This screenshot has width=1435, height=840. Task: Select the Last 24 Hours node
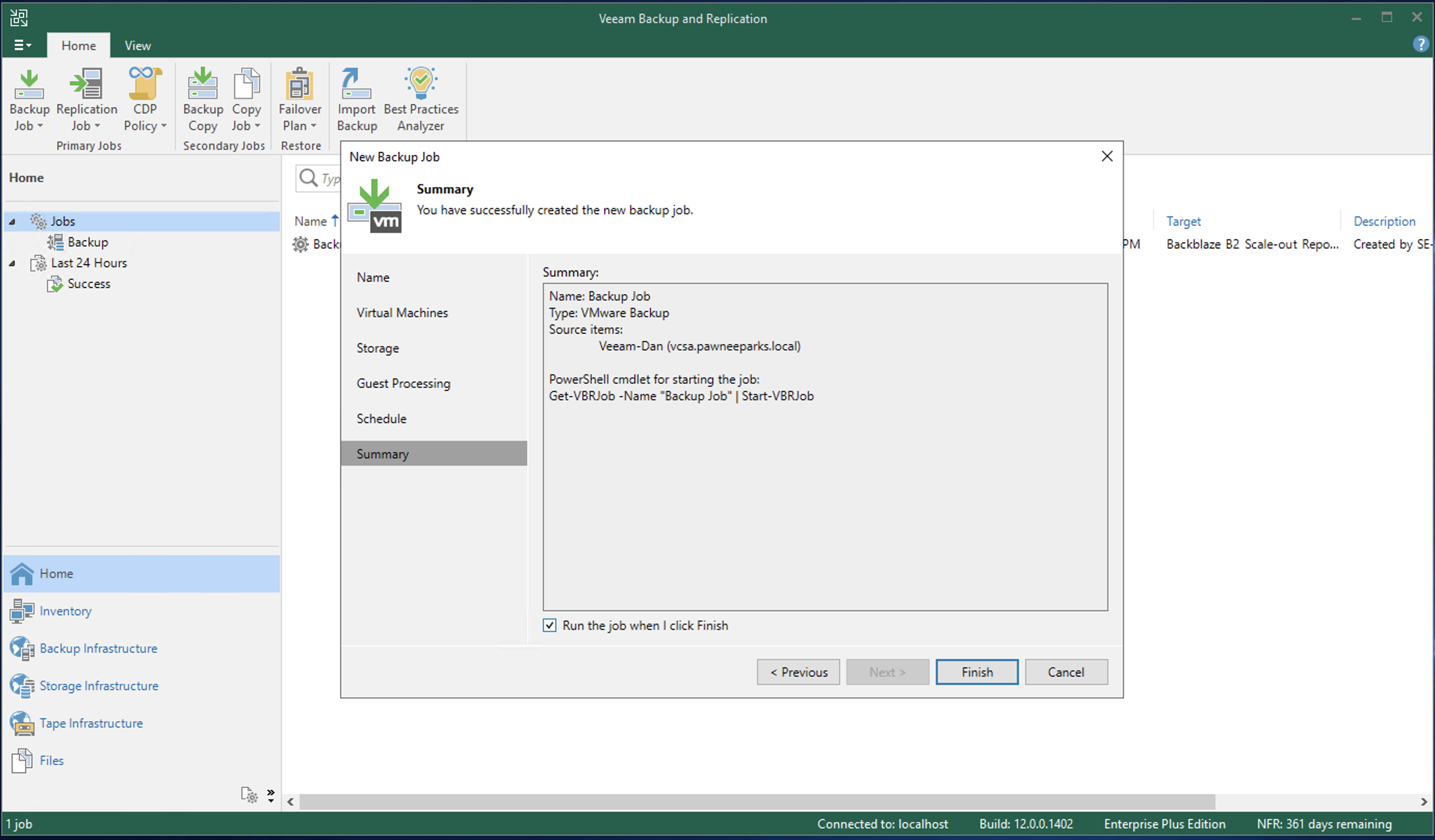(89, 262)
